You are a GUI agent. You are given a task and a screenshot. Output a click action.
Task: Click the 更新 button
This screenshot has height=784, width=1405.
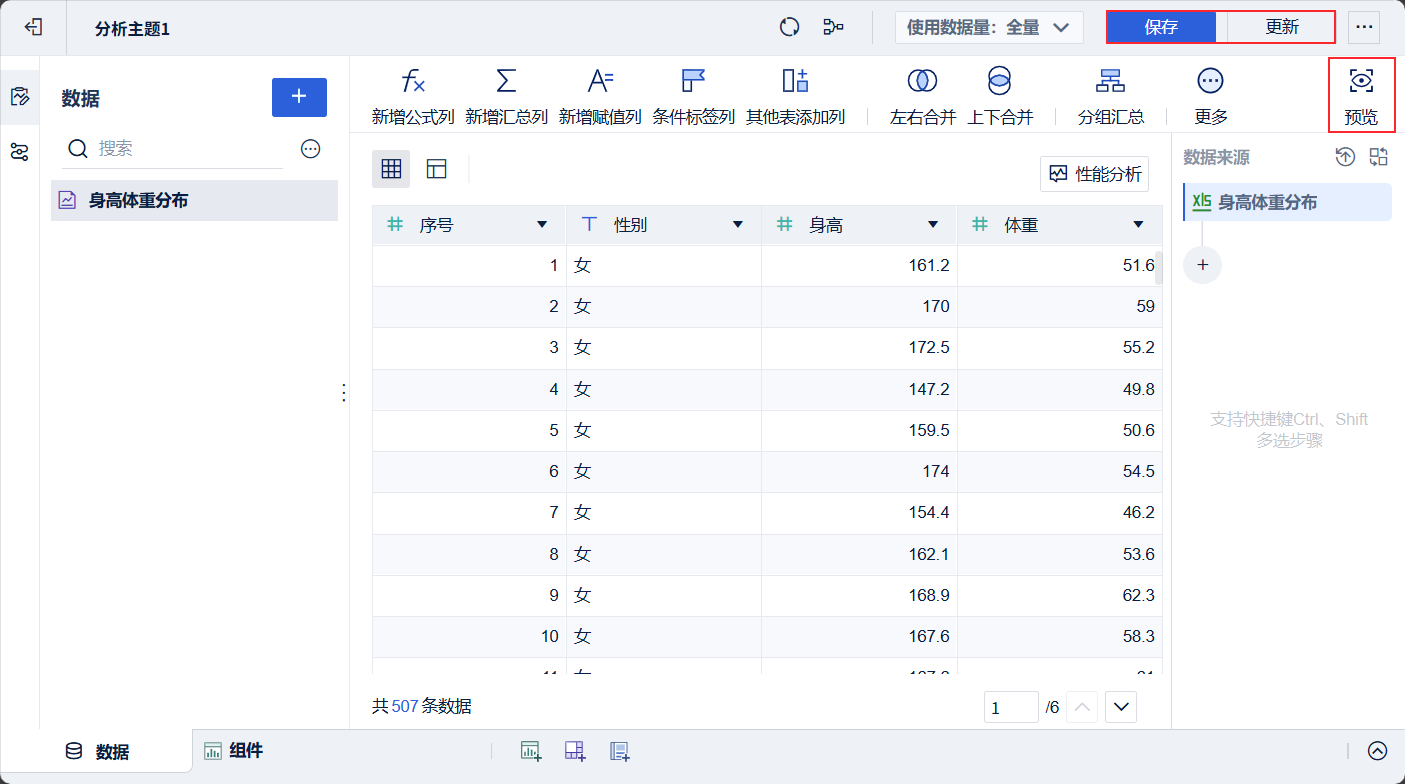click(1281, 27)
